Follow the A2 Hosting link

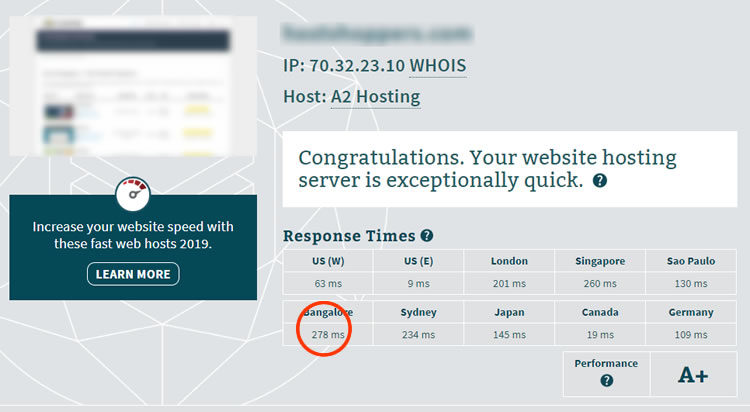[375, 97]
